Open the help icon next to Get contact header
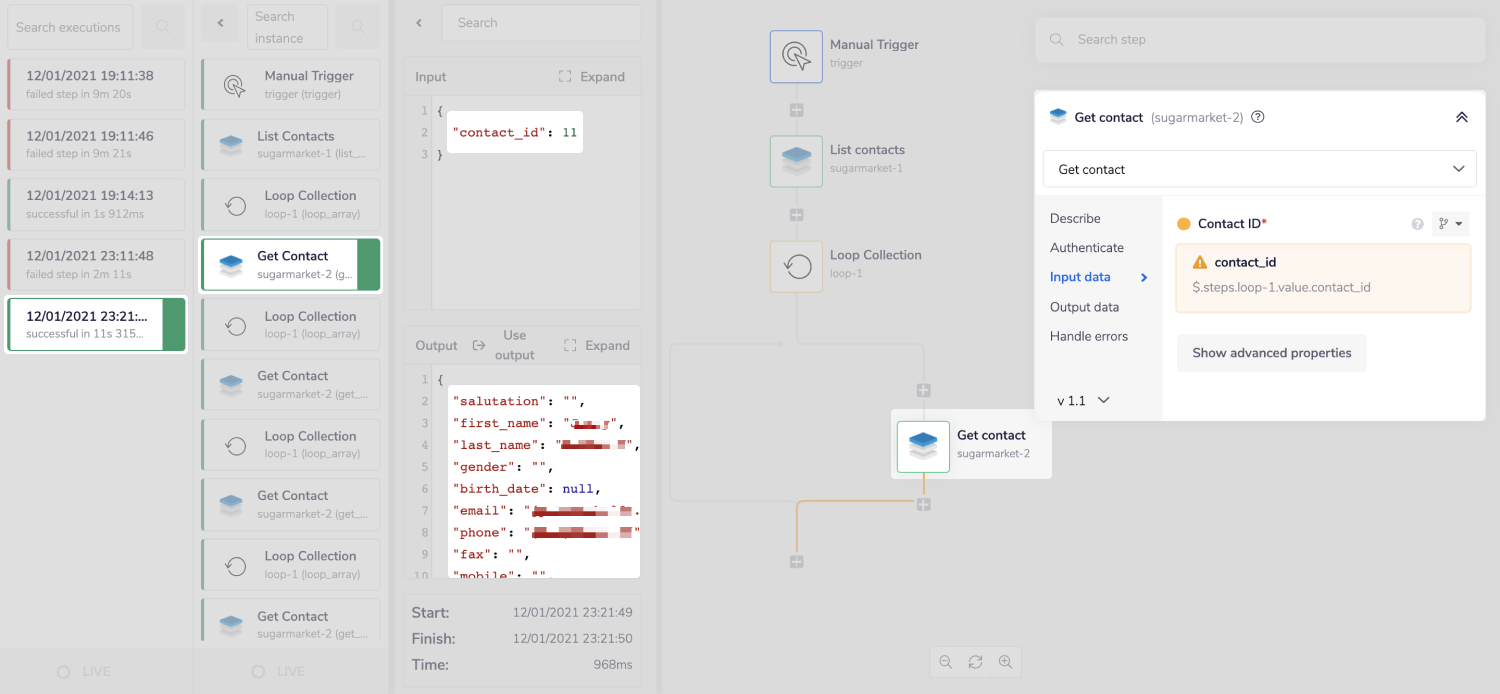Screen dimensions: 1500x694 1257,116
